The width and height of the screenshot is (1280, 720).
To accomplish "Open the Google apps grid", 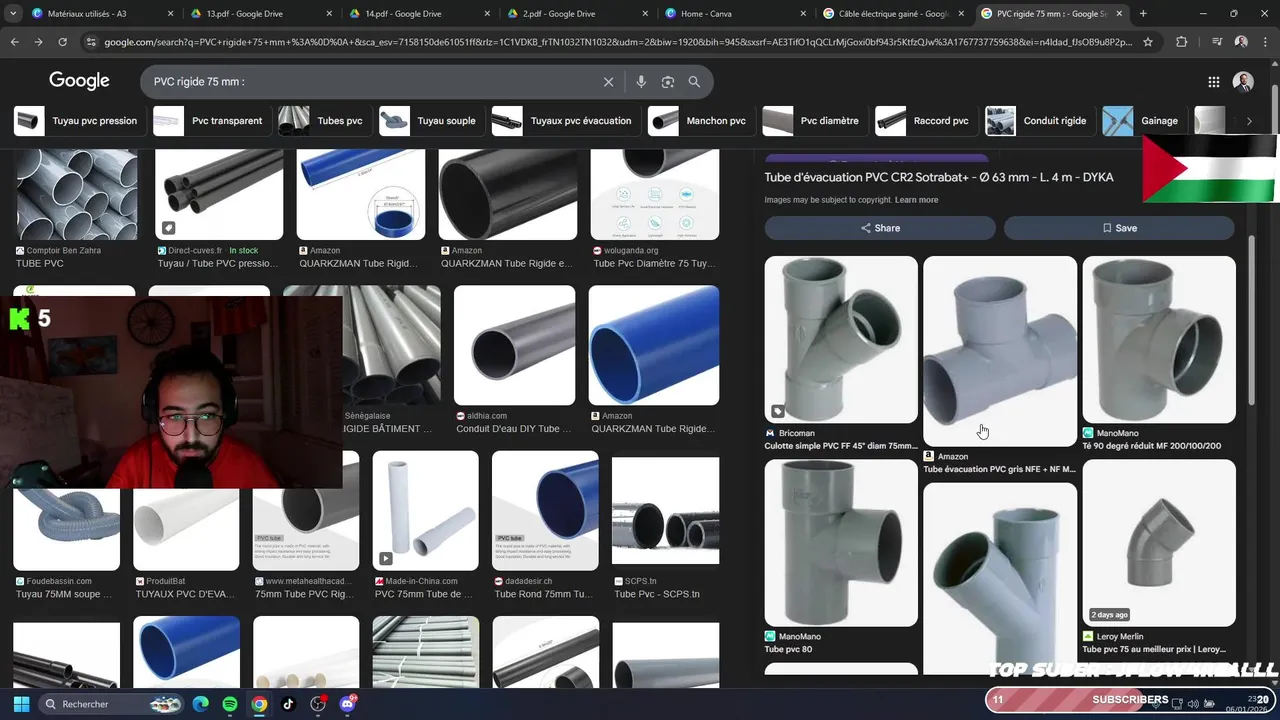I will 1213,82.
